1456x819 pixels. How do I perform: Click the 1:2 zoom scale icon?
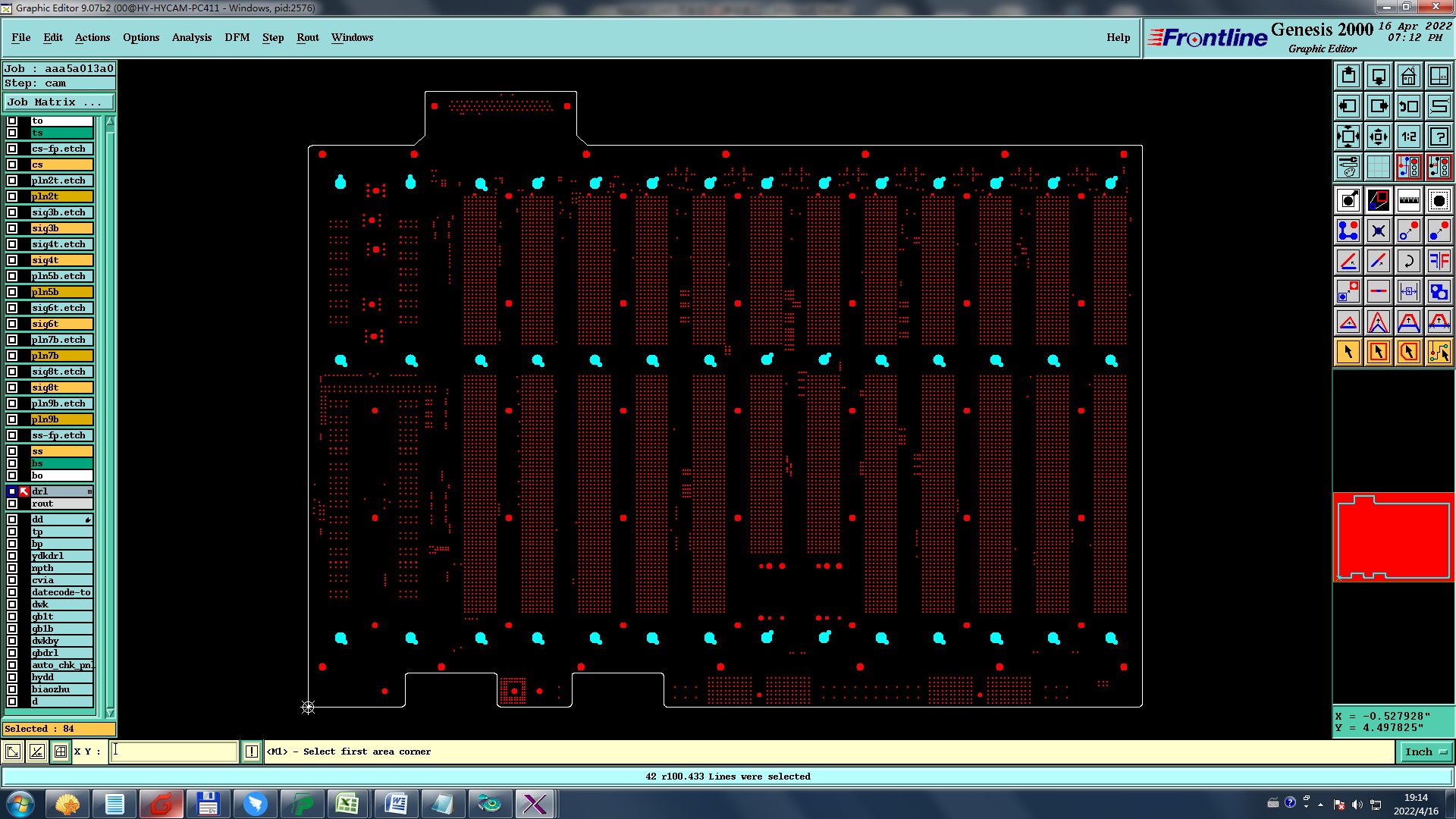pos(1409,136)
